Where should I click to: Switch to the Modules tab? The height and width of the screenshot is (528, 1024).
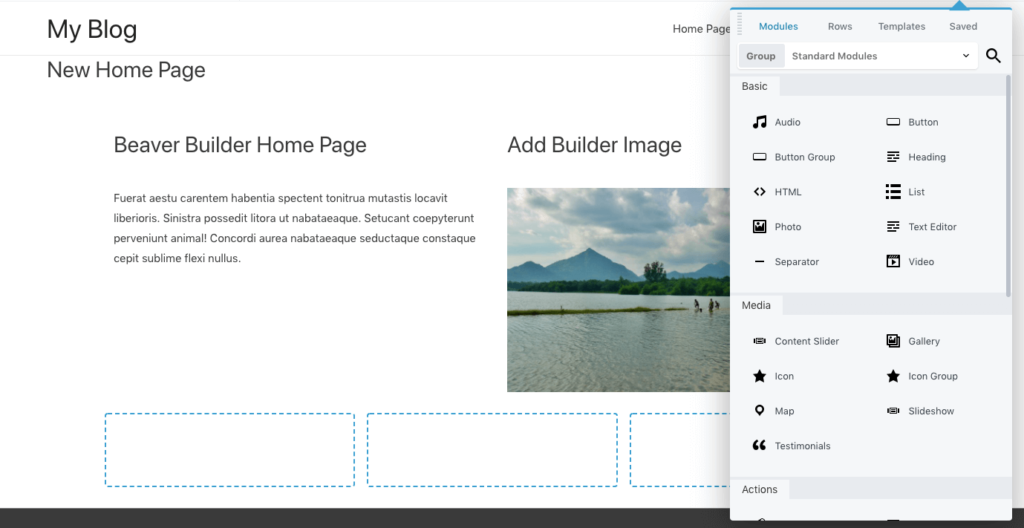click(x=778, y=27)
